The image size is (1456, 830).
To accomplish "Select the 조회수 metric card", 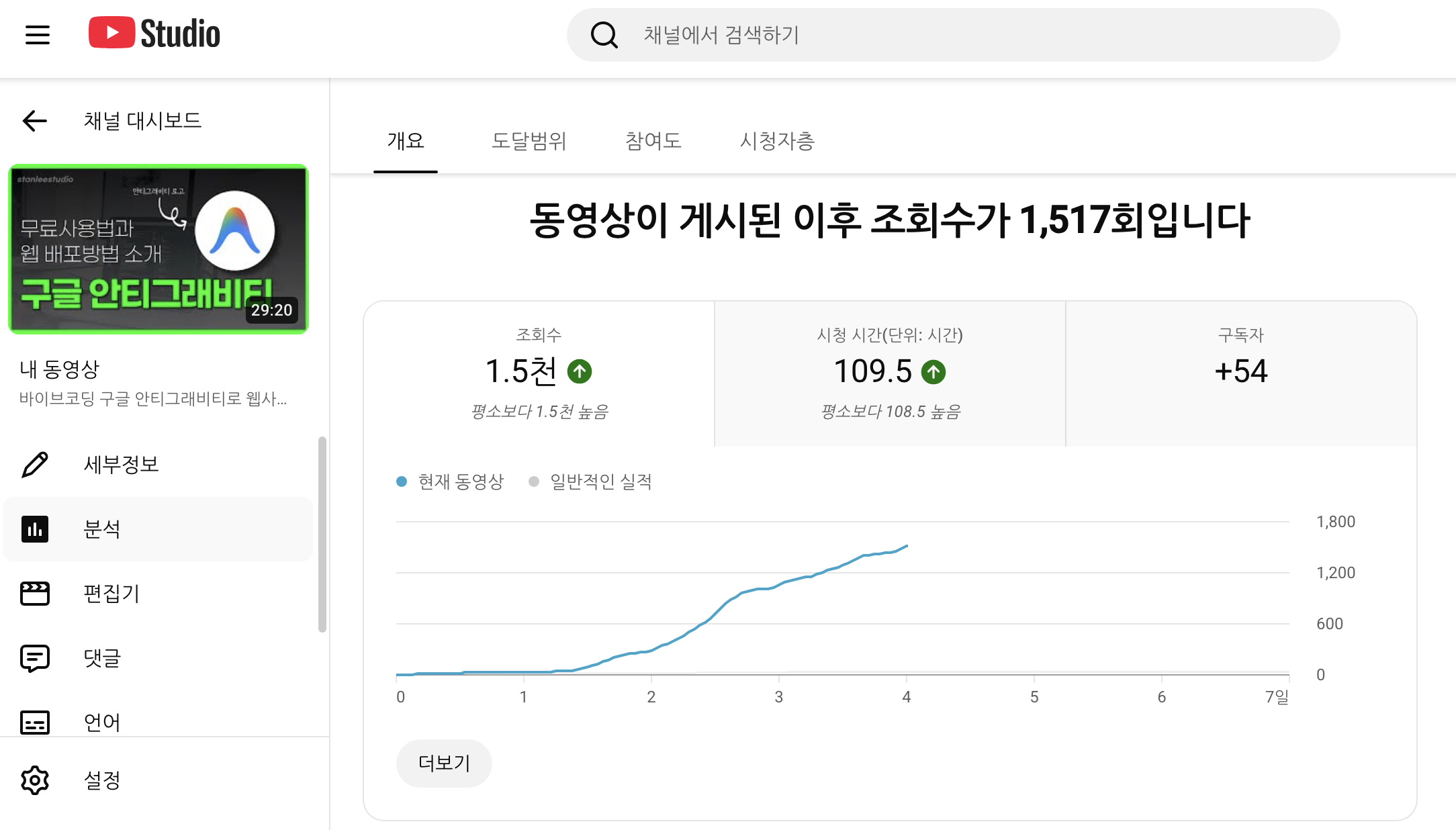I will 539,373.
